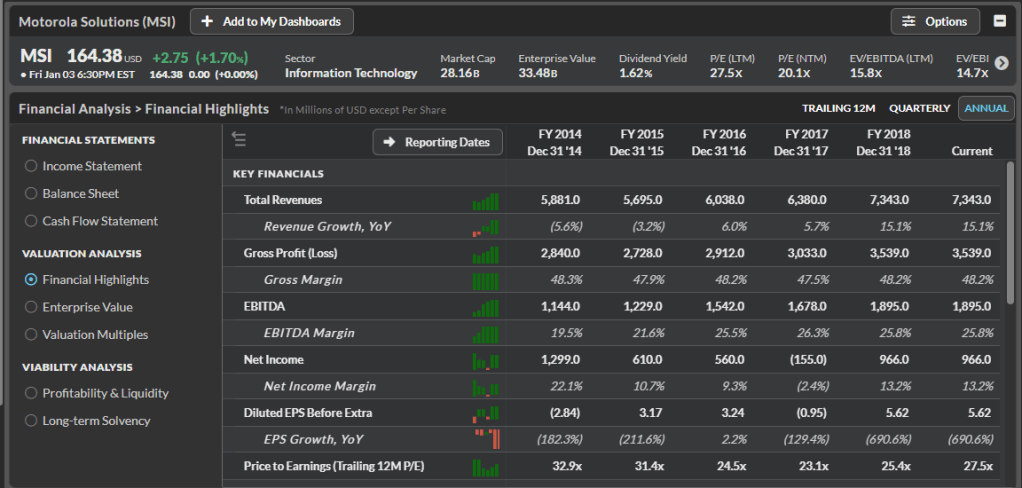Open Add to My Dashboards menu
This screenshot has height=488, width=1022.
coord(271,21)
